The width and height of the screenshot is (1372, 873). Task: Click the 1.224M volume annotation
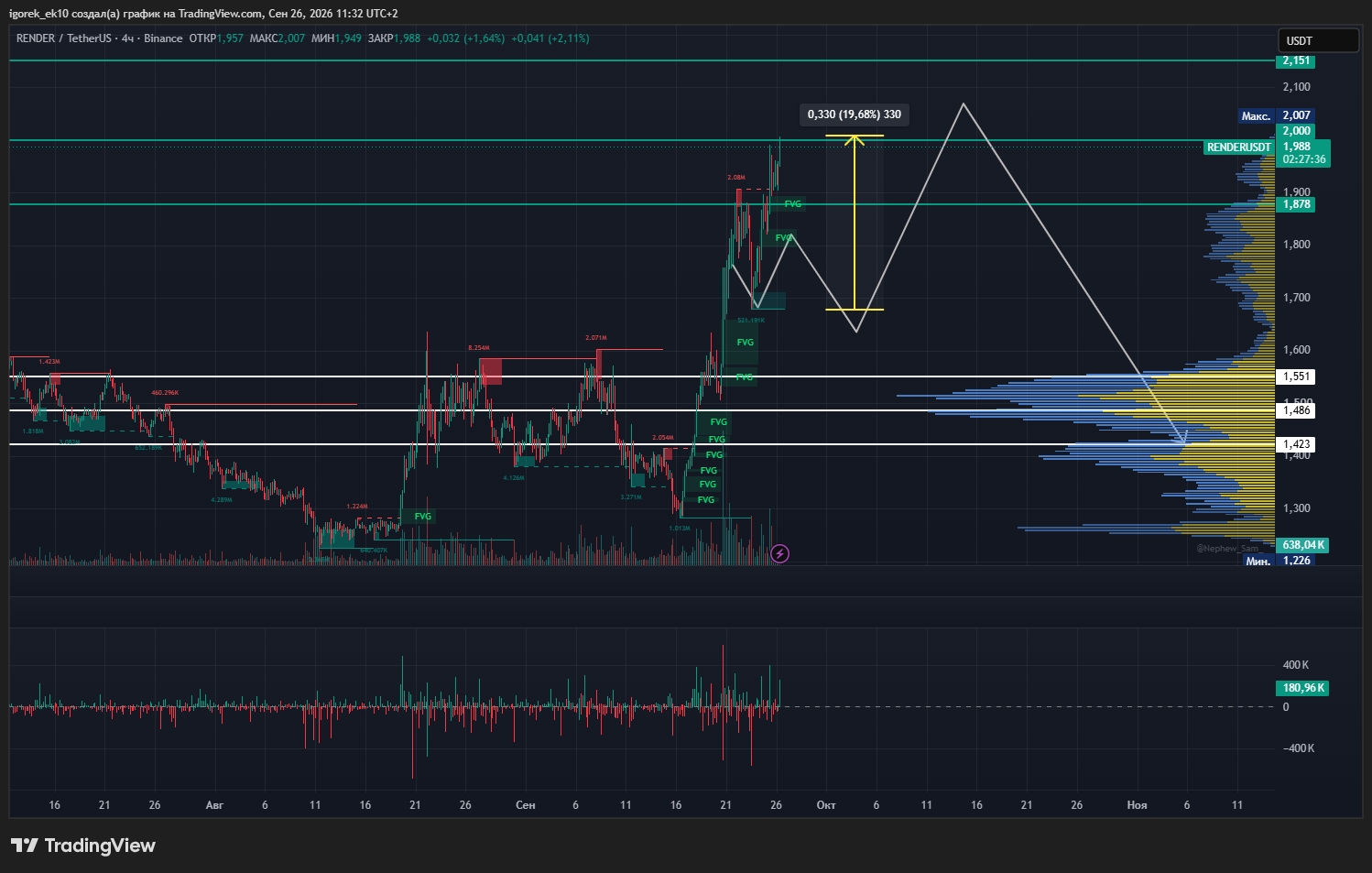(x=357, y=507)
